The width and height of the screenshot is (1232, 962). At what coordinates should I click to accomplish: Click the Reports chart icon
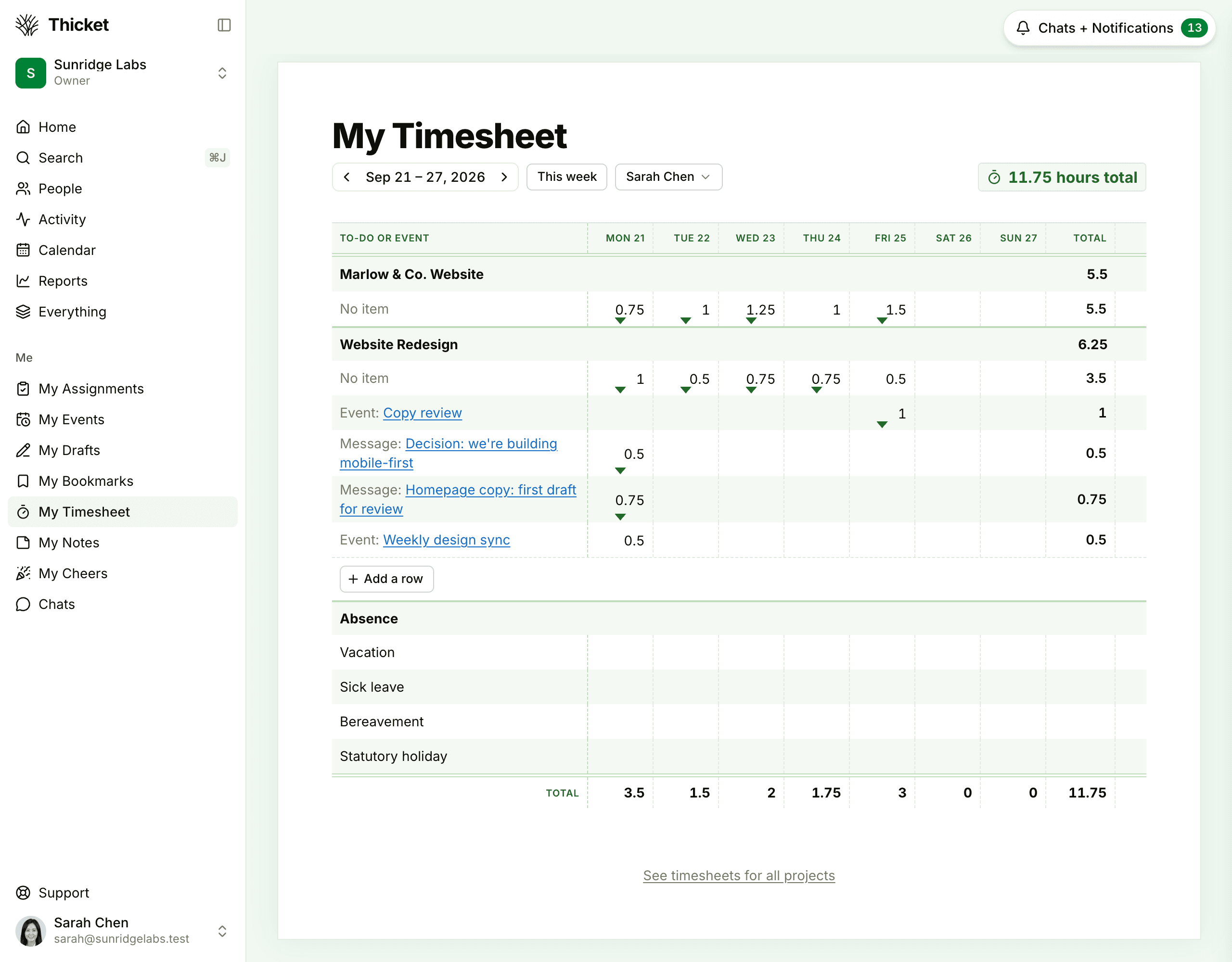(23, 281)
